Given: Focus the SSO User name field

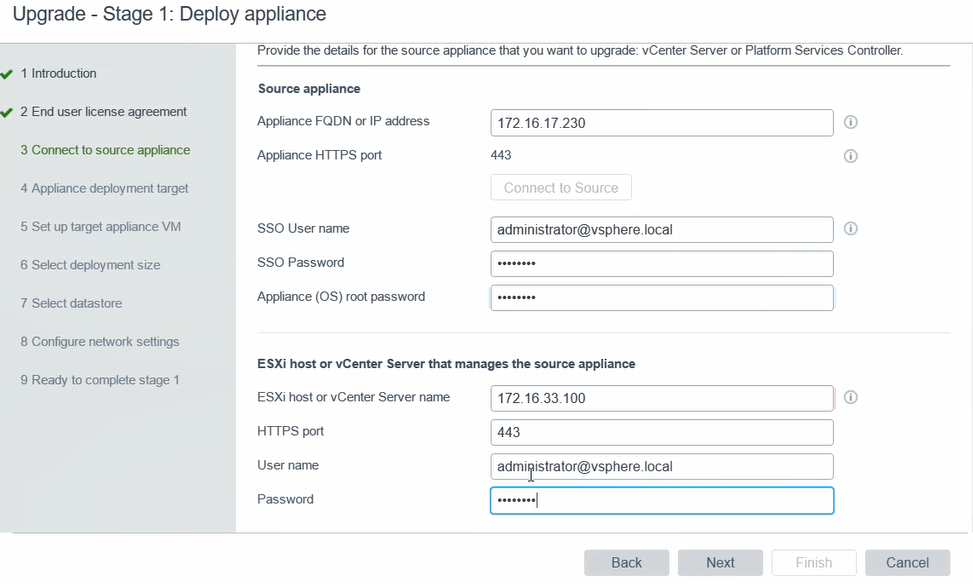Looking at the screenshot, I should pyautogui.click(x=661, y=230).
